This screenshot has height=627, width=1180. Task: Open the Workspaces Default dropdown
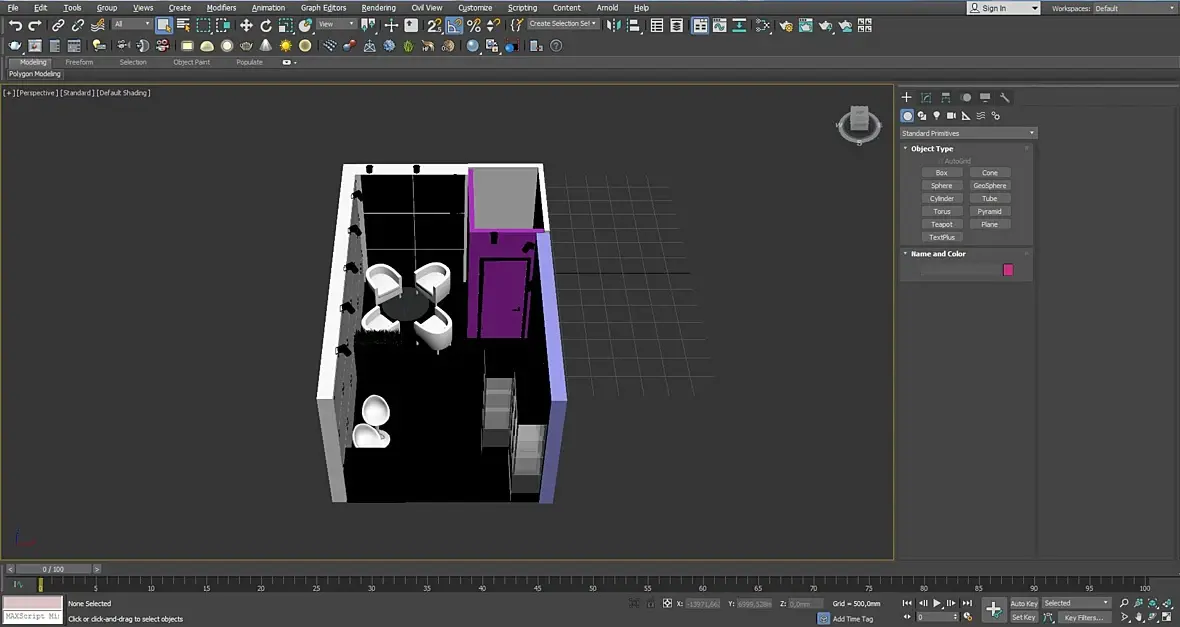coord(1133,8)
